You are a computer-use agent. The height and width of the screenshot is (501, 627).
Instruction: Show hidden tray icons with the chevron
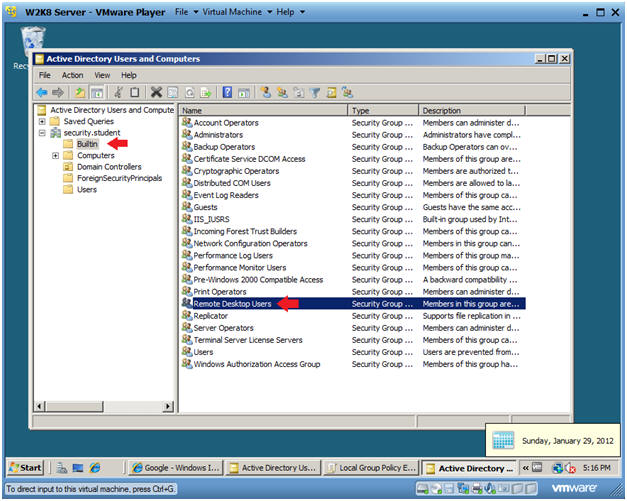[x=525, y=468]
